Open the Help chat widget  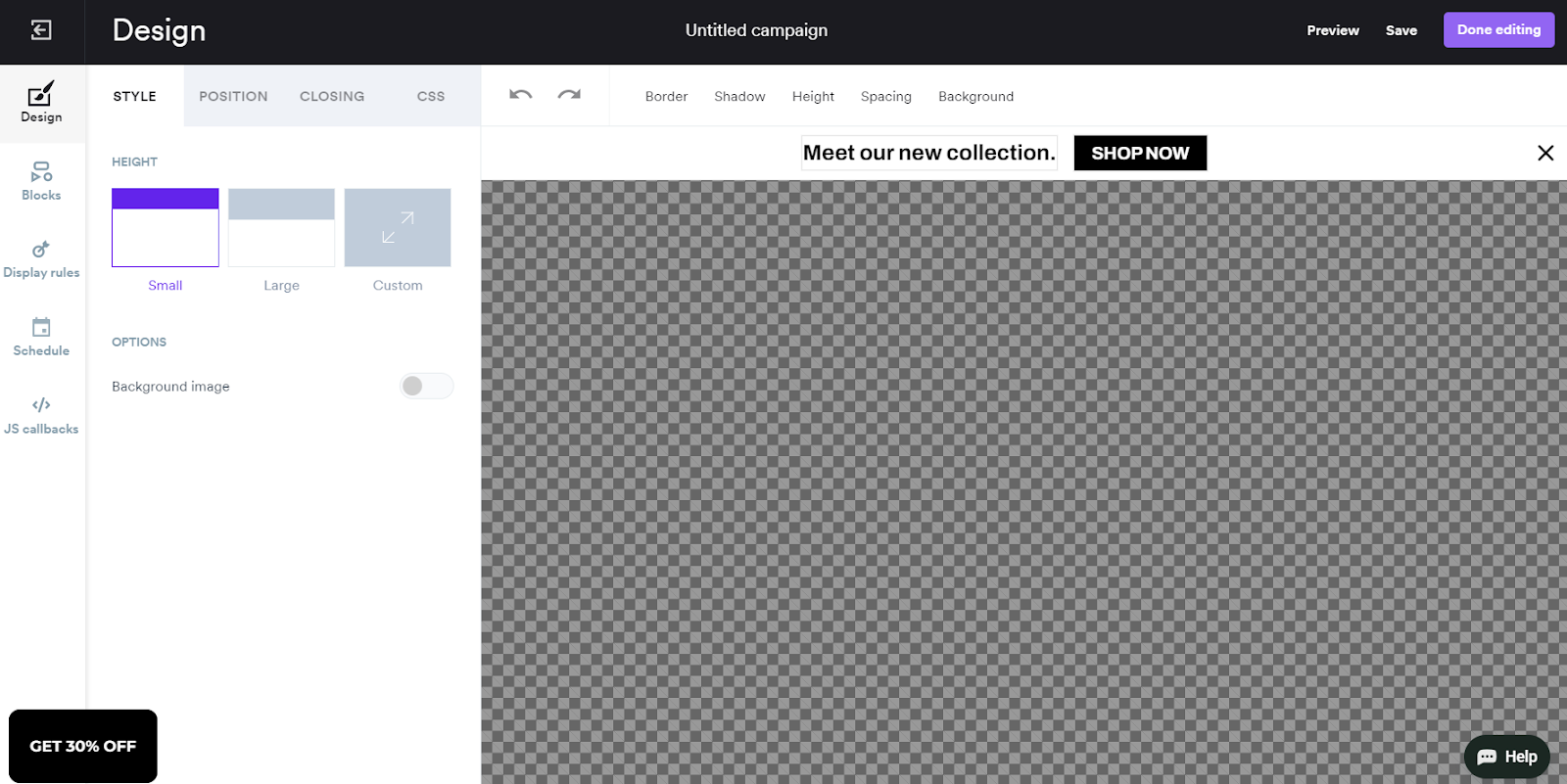point(1506,757)
